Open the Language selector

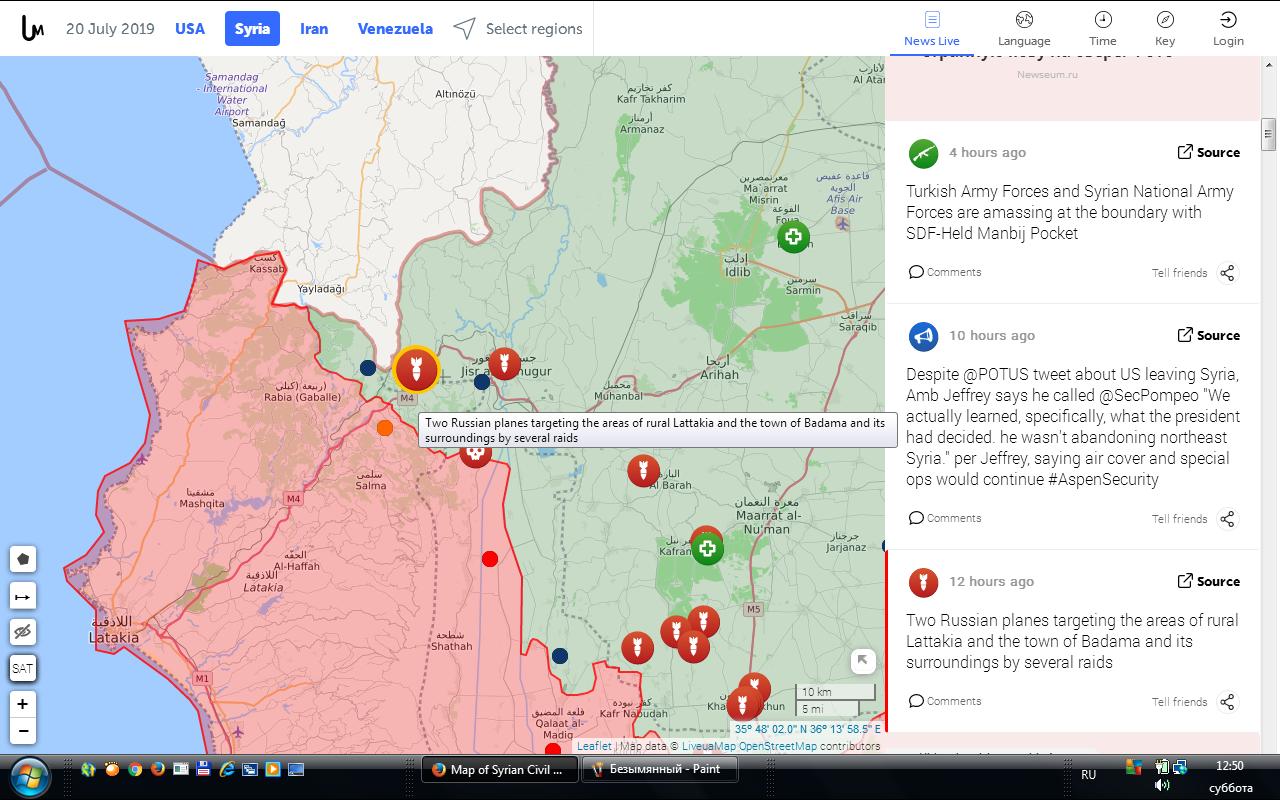[x=1024, y=29]
